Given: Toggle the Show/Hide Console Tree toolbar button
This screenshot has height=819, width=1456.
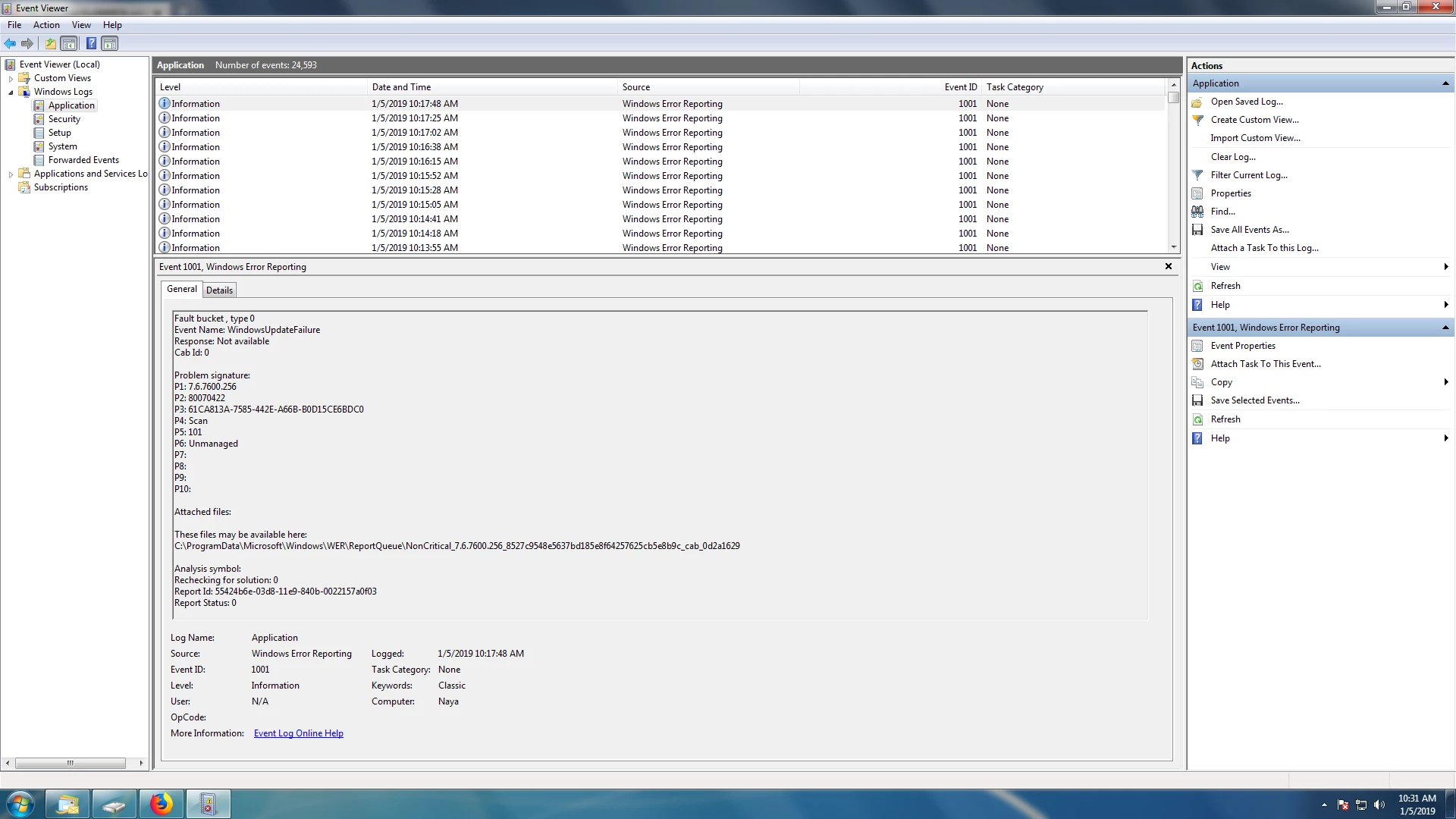Looking at the screenshot, I should pyautogui.click(x=69, y=44).
